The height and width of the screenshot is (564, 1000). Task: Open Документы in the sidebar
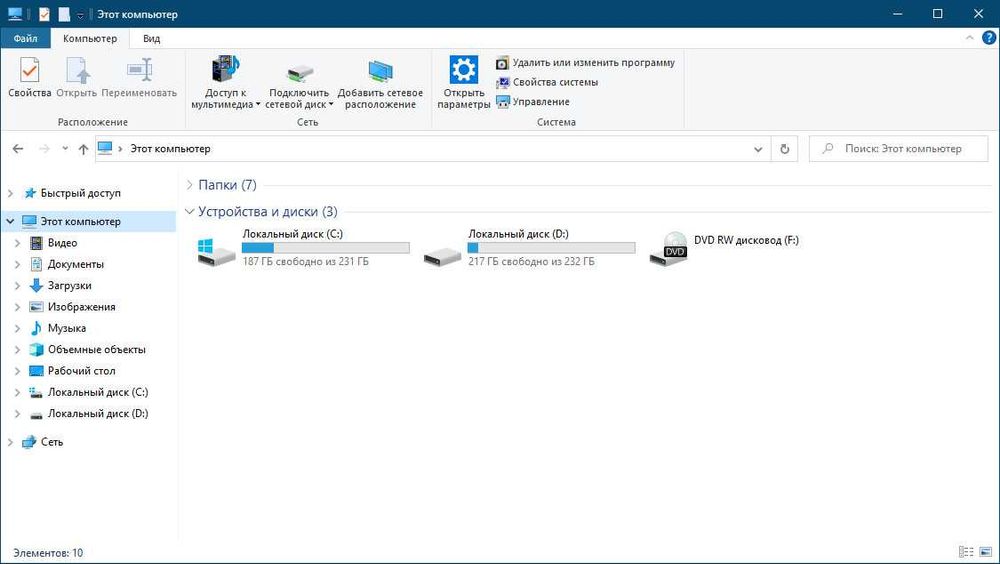coord(75,264)
